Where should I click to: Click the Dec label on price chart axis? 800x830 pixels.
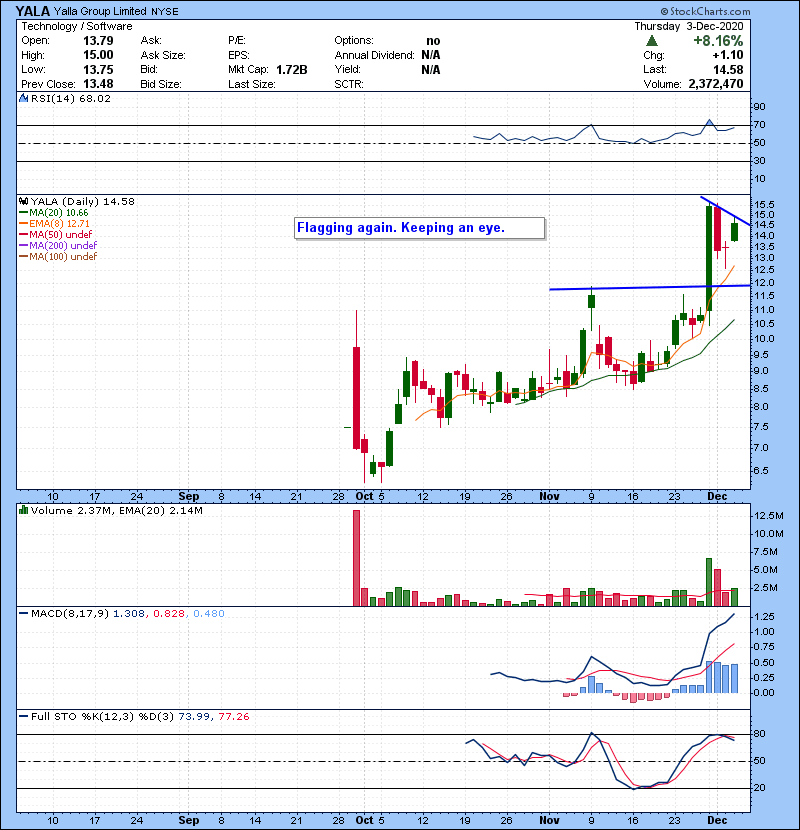(717, 497)
